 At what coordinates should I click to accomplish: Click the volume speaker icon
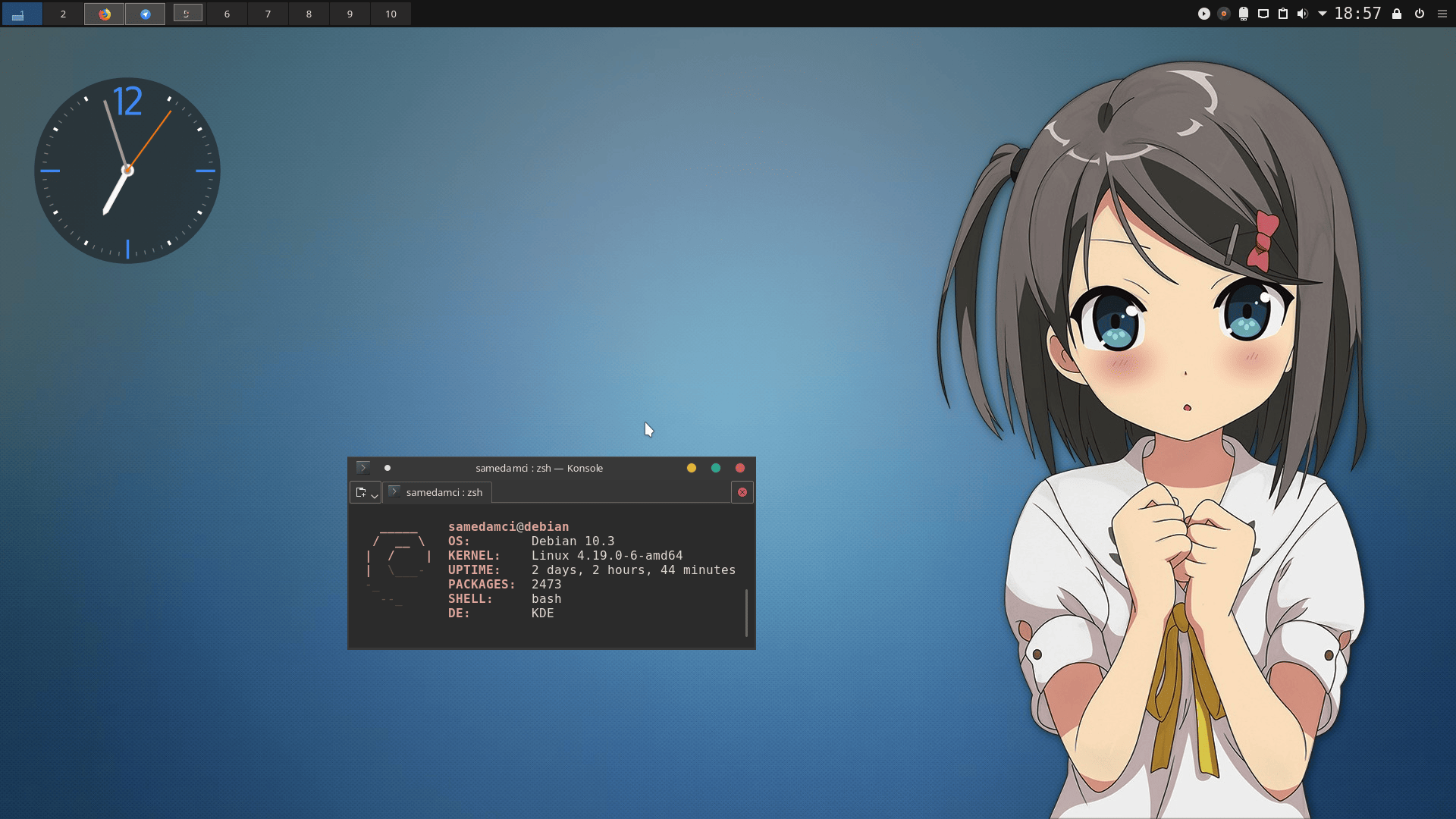1302,14
